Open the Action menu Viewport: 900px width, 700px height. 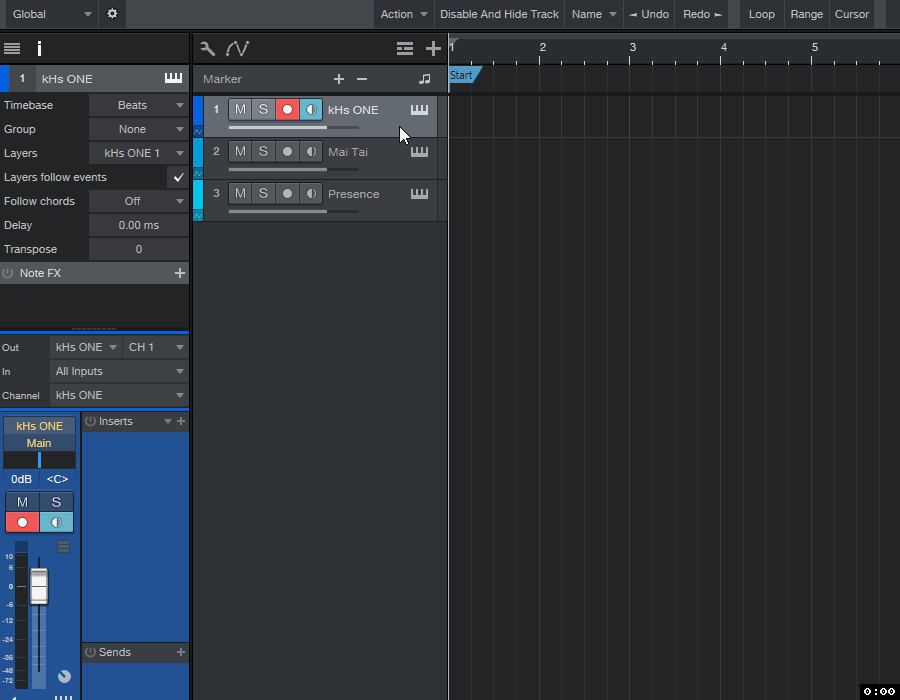pos(404,14)
